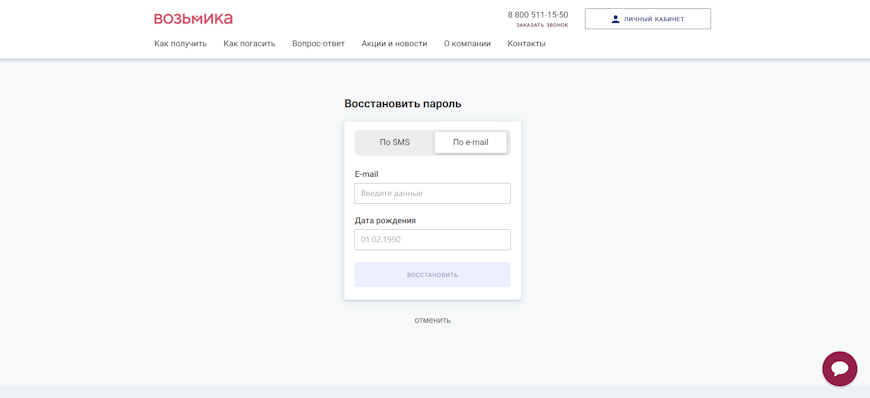This screenshot has height=398, width=870.
Task: Click the Возьмика logo
Action: (193, 19)
